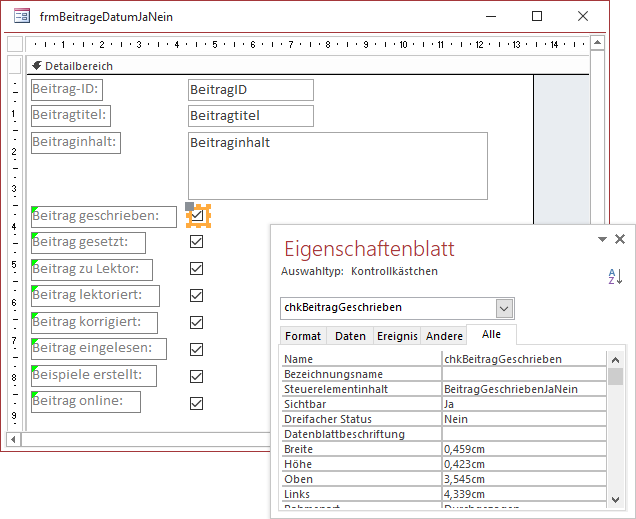Click the empty Datenblattbeschriftung property field

pos(524,434)
